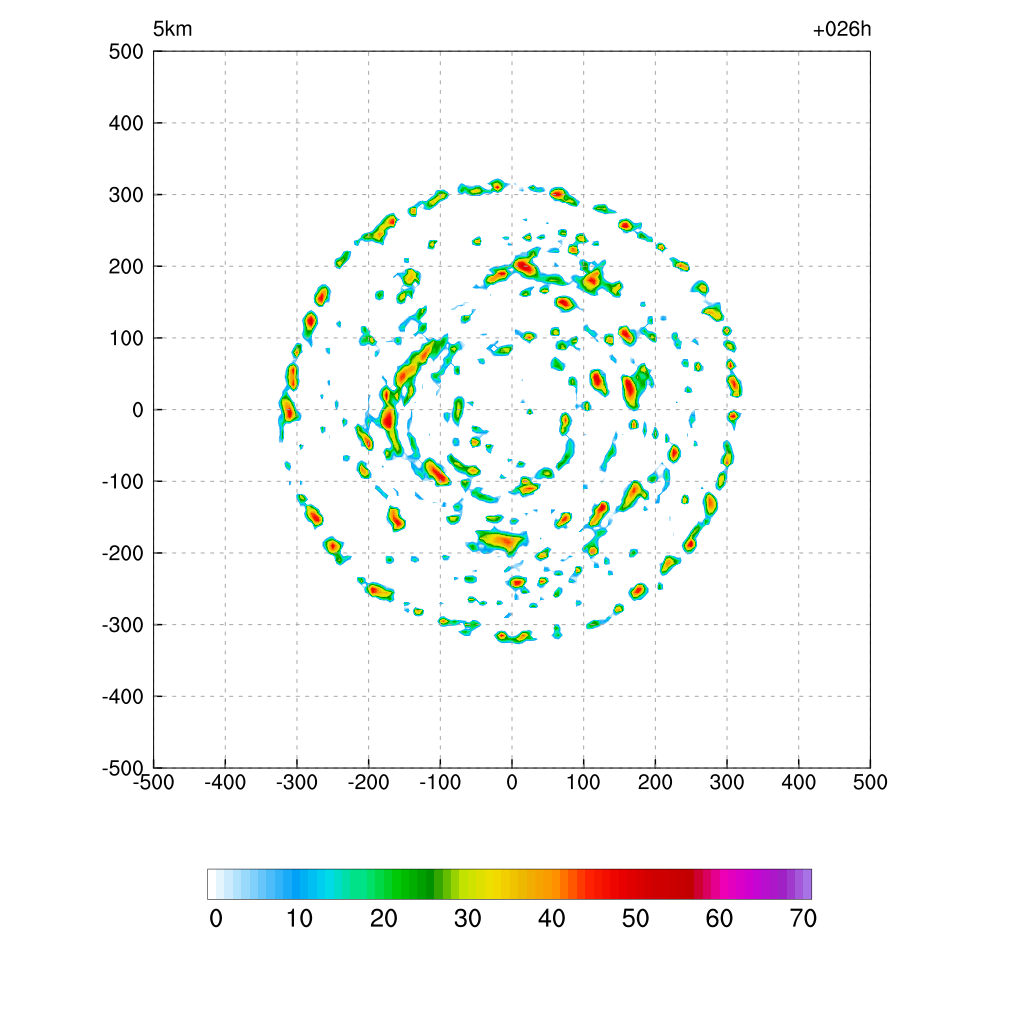
Task: Click the x-axis tick label 300
Action: click(x=727, y=782)
